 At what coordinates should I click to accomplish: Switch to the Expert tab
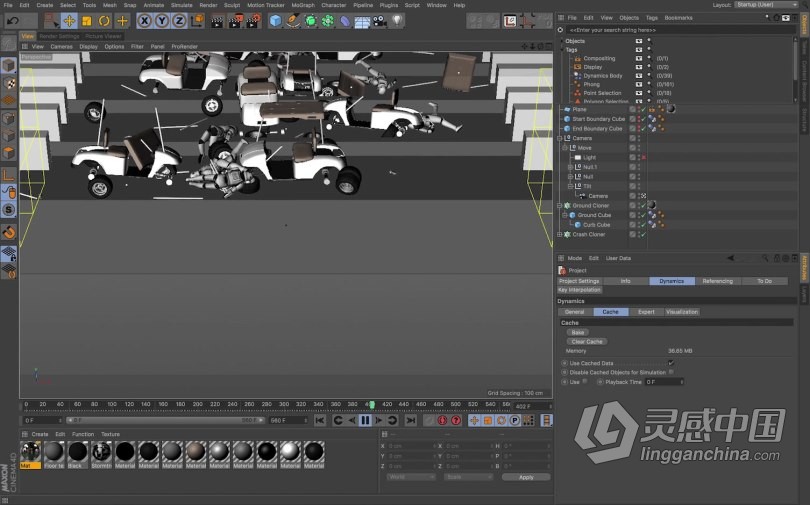(646, 312)
